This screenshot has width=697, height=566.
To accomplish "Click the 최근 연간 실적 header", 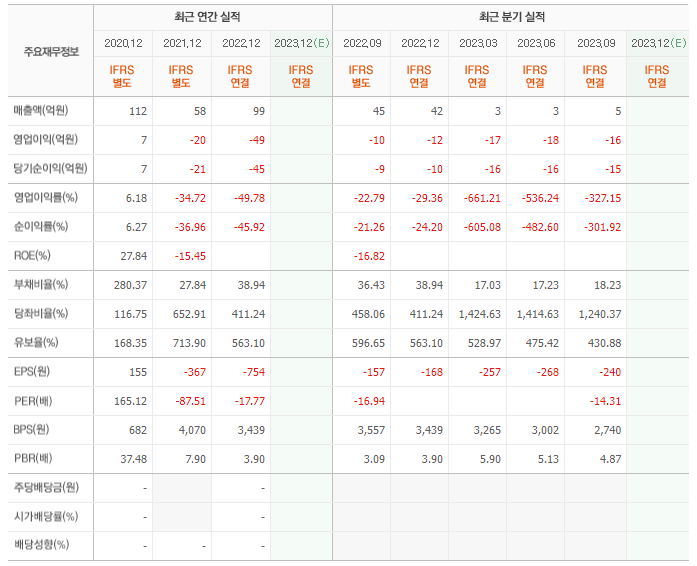I will coord(207,17).
